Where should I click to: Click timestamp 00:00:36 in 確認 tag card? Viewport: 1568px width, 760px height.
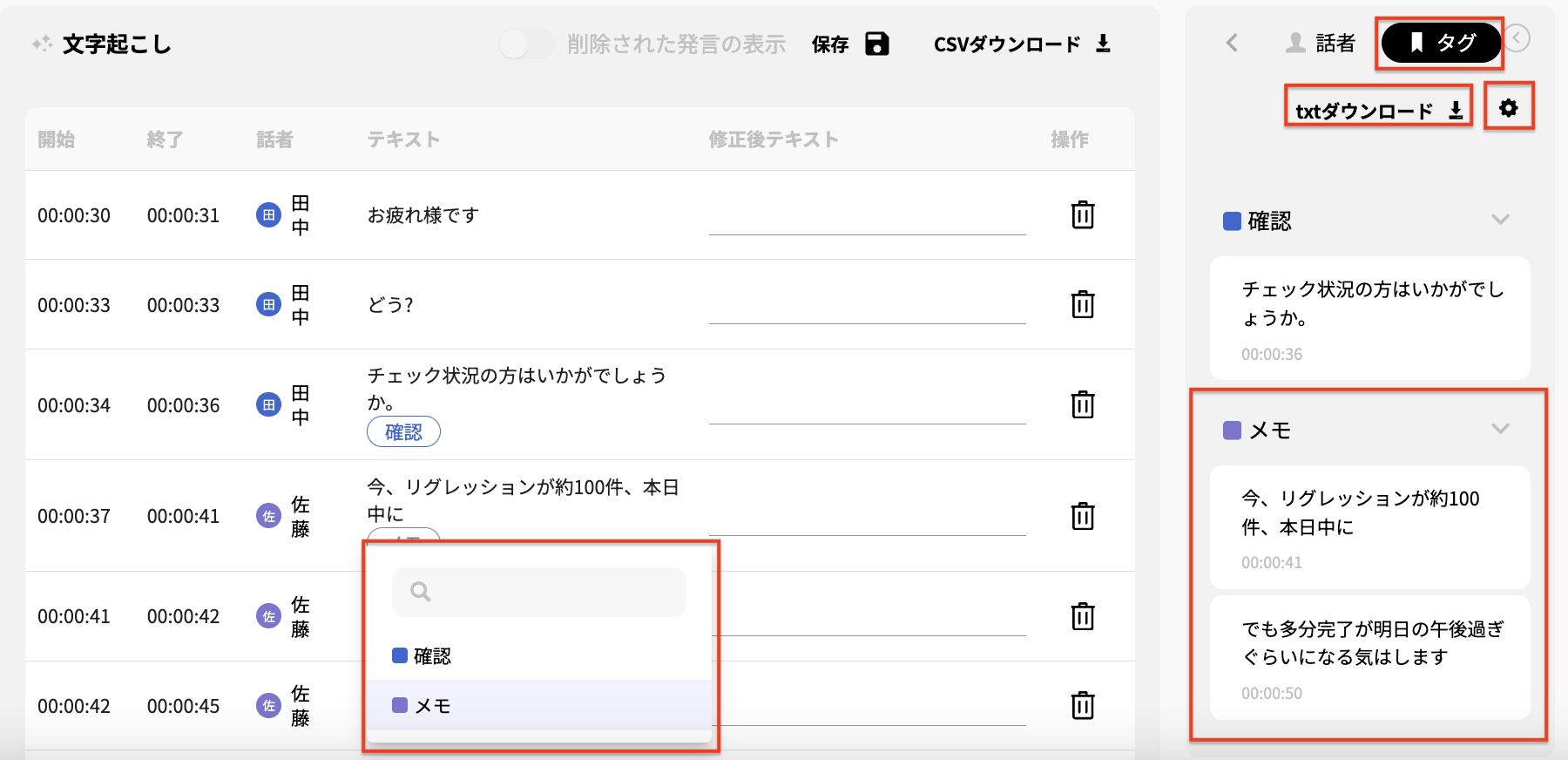click(1272, 354)
